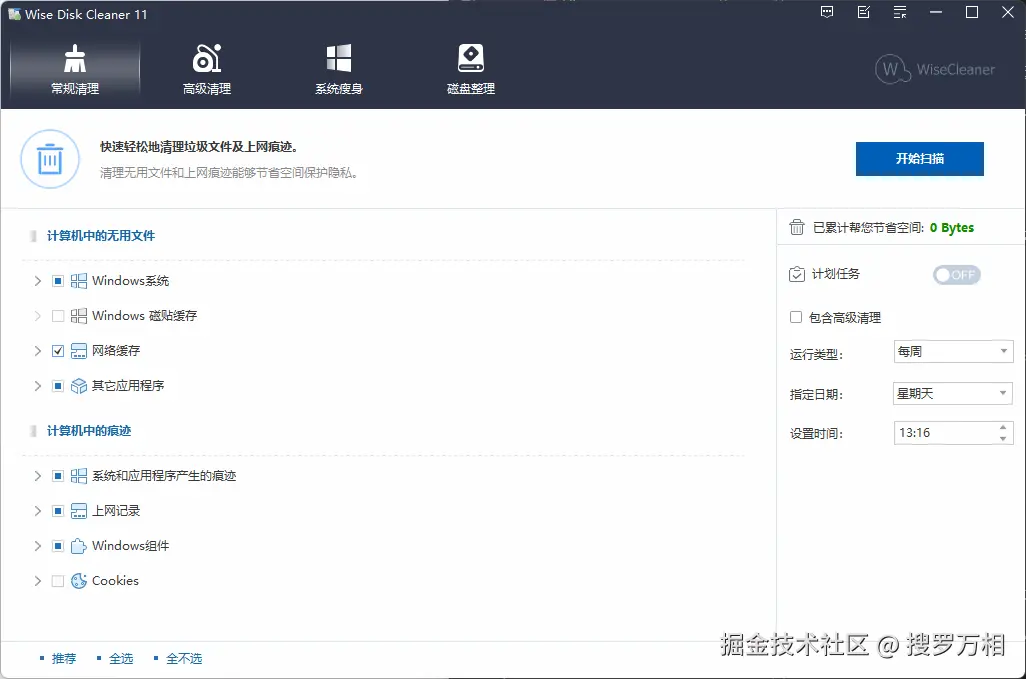Screen dimensions: 1026x679
Task: Click the Windows组件 puzzle icon
Action: click(x=79, y=546)
